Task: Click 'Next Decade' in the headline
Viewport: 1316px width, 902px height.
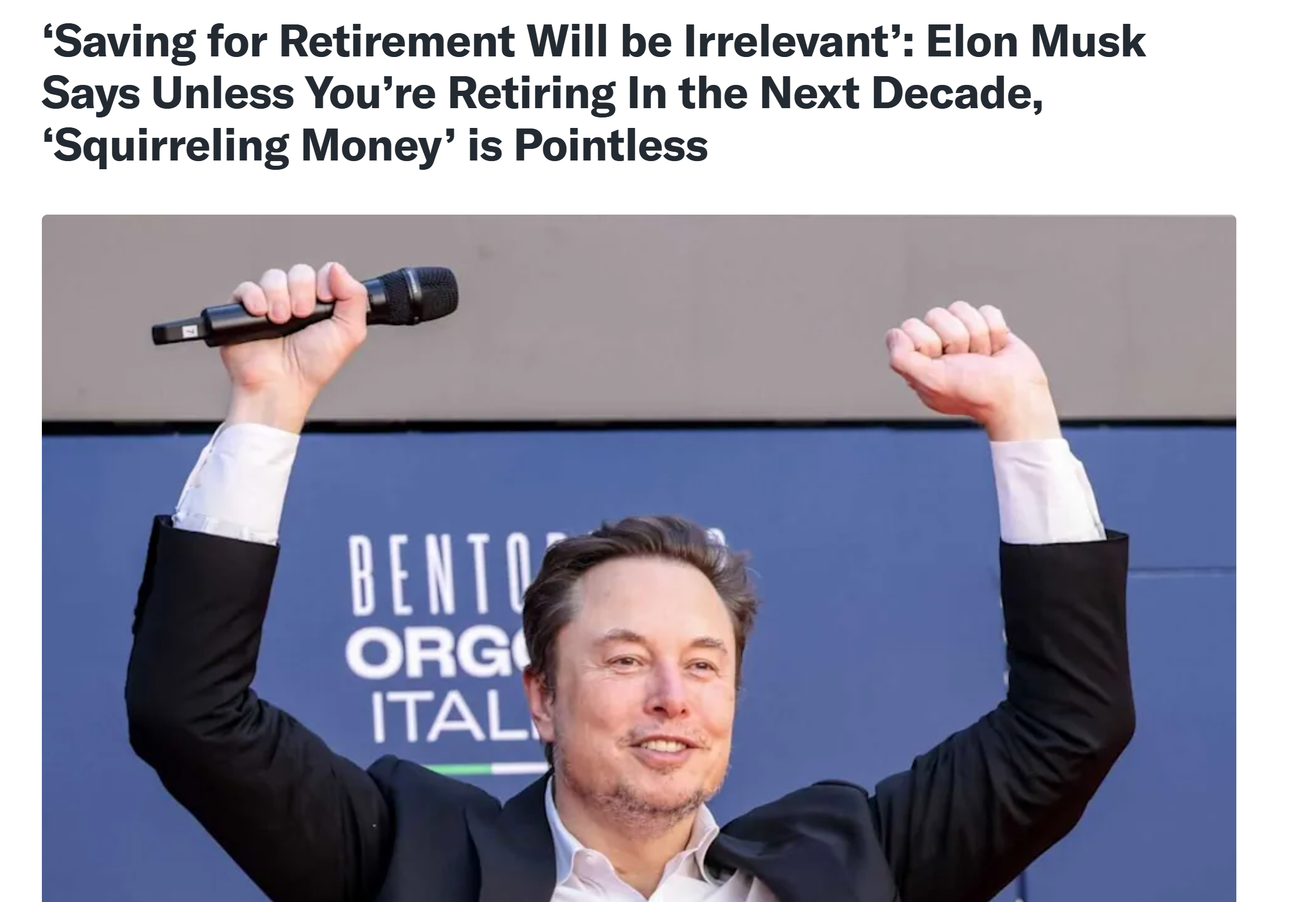Action: tap(900, 94)
